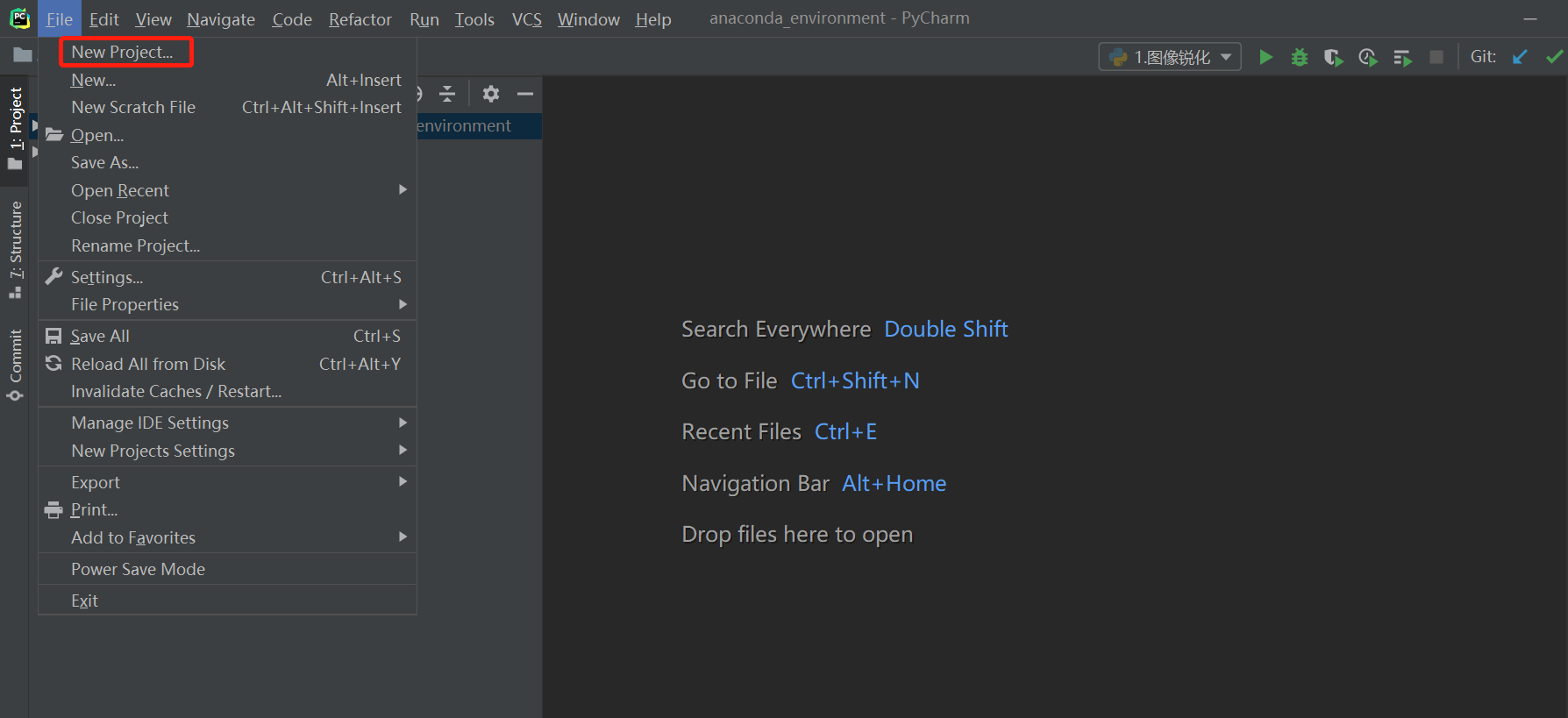Click the Double Shift shortcut text
The height and width of the screenshot is (718, 1568).
(946, 329)
